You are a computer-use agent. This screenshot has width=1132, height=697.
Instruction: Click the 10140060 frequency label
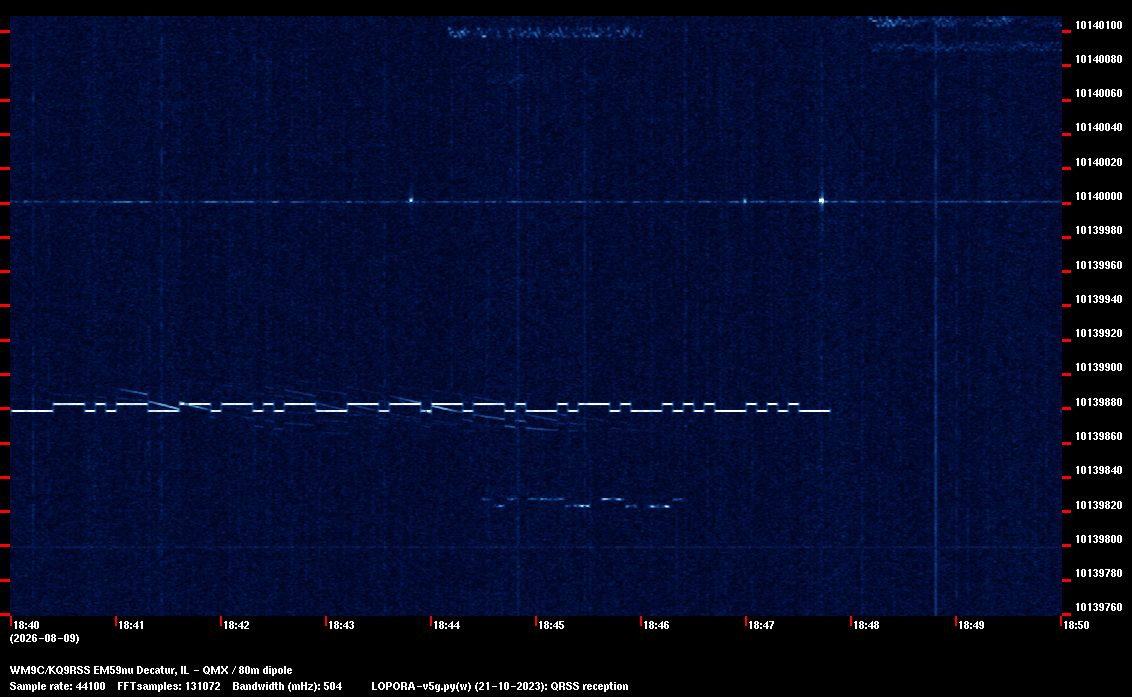(1098, 93)
